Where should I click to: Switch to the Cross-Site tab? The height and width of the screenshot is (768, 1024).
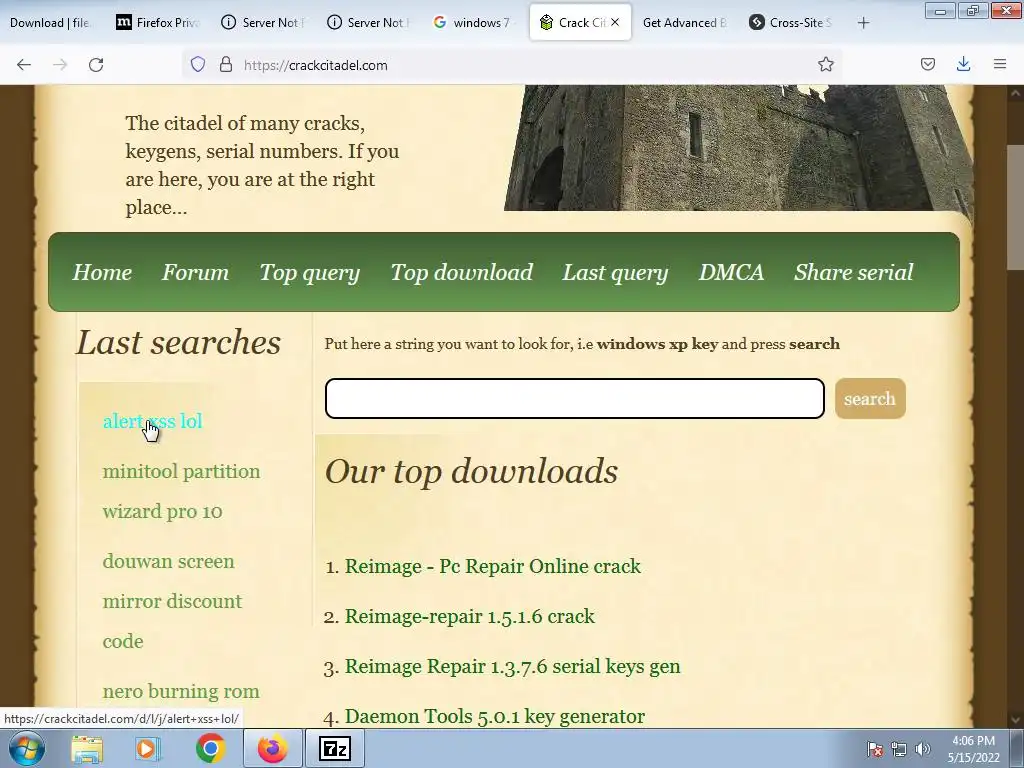[792, 23]
